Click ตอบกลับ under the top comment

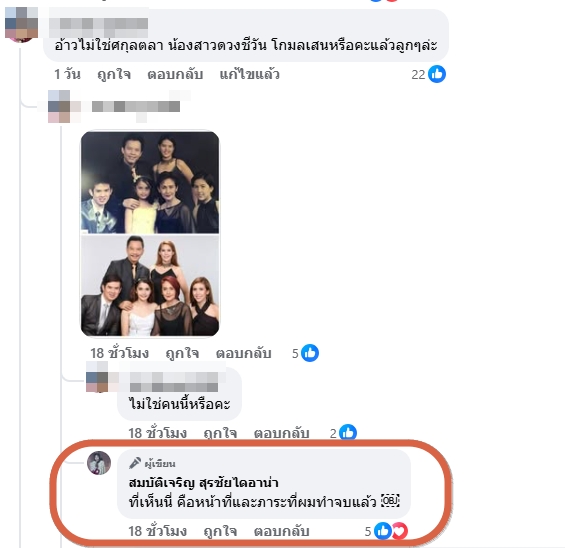175,75
